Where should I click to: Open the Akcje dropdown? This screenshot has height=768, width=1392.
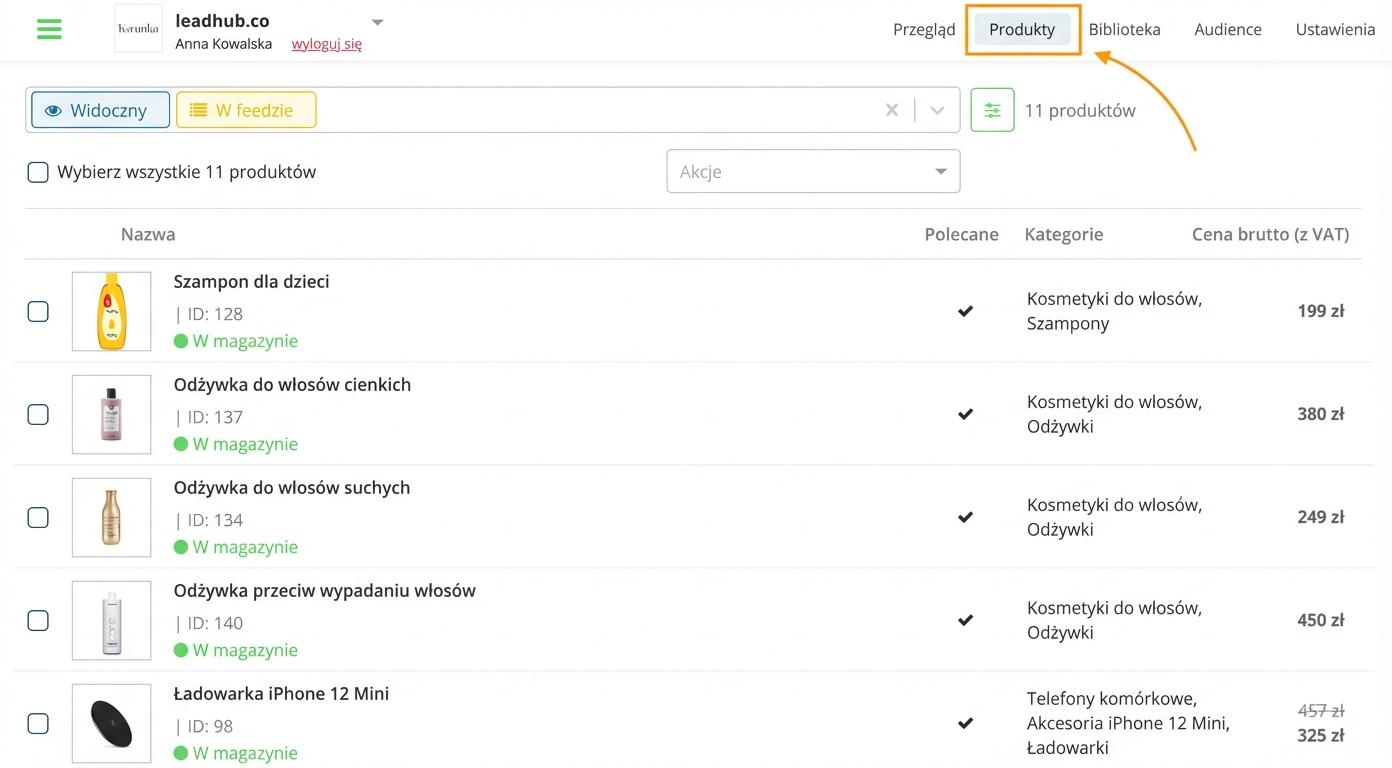[813, 171]
